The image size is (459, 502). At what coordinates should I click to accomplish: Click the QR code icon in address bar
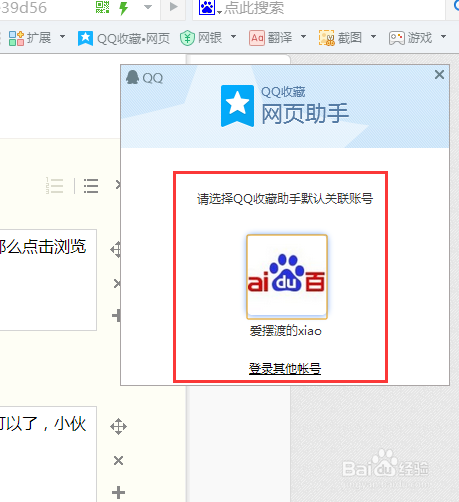coord(102,7)
